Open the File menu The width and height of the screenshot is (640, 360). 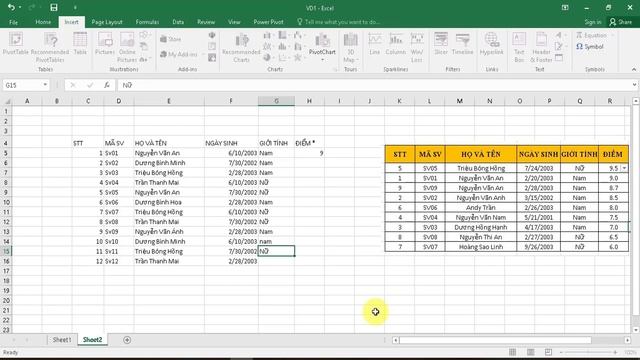click(x=13, y=22)
